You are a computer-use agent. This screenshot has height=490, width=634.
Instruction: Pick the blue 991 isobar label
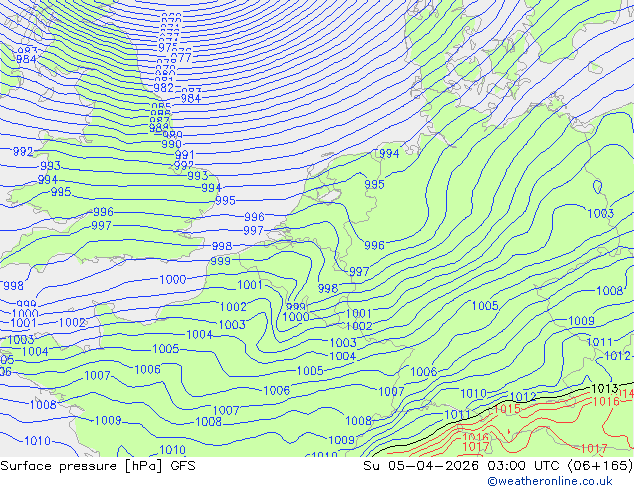pos(184,155)
